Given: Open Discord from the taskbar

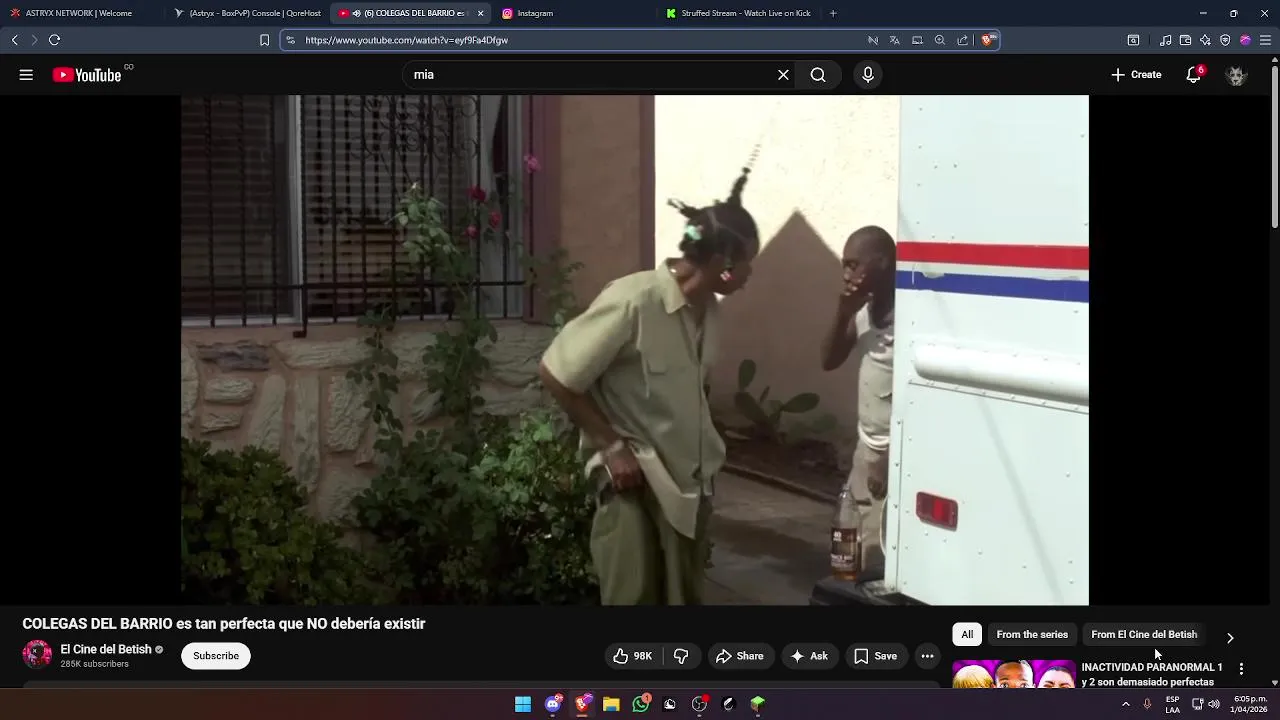Looking at the screenshot, I should point(553,704).
